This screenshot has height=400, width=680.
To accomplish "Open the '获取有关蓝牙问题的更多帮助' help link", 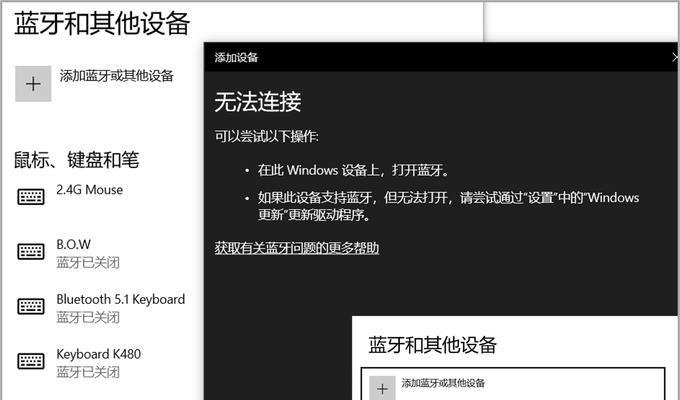I will click(297, 248).
